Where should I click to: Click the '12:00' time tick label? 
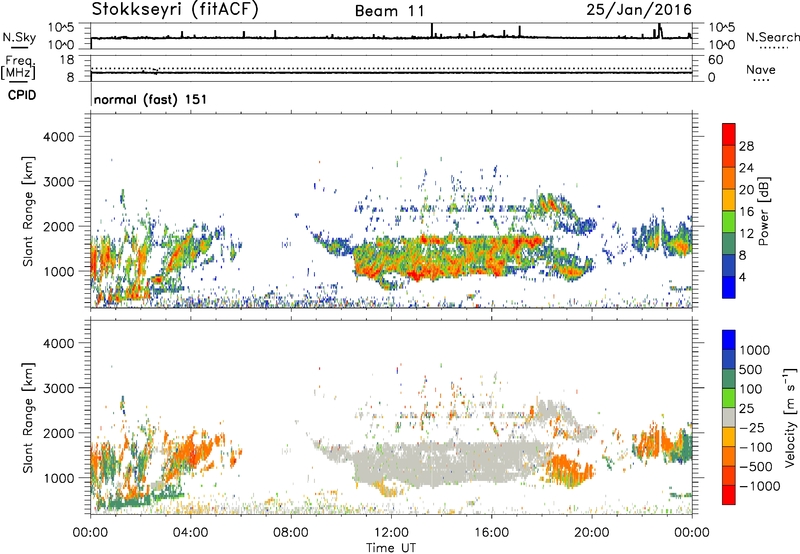click(391, 533)
